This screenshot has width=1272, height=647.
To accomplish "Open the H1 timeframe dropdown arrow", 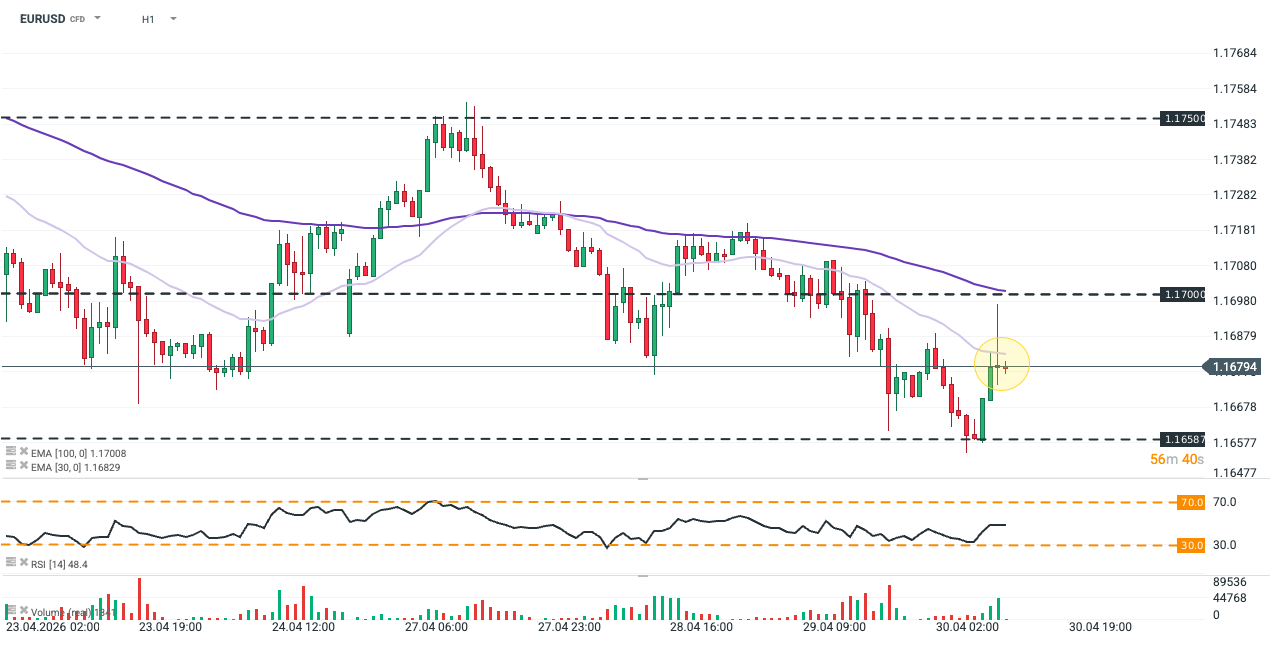I will coord(173,19).
